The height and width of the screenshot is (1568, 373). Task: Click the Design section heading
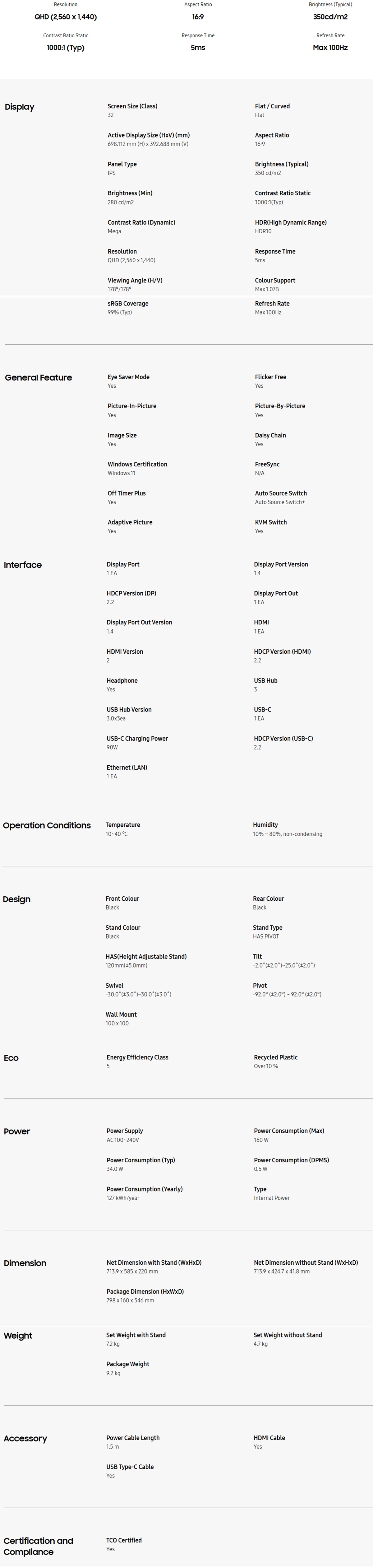(16, 900)
